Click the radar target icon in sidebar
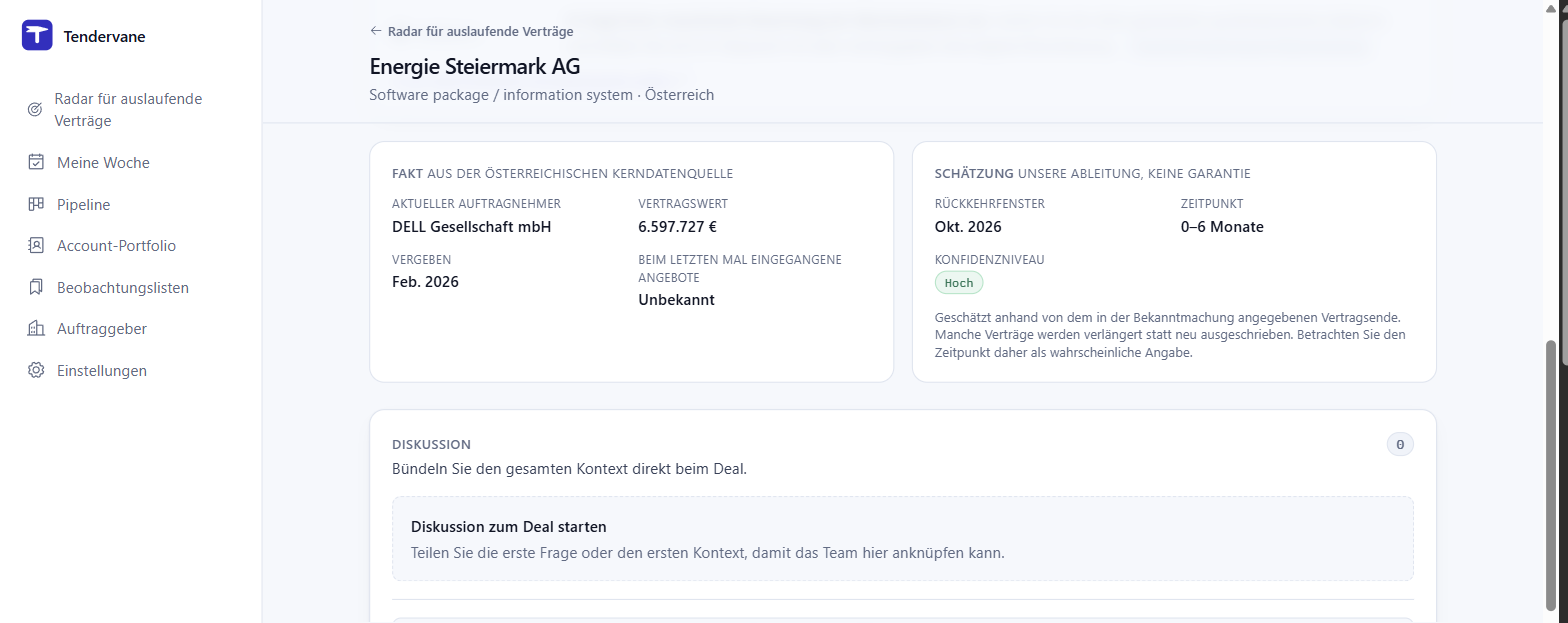This screenshot has width=1568, height=623. (35, 110)
